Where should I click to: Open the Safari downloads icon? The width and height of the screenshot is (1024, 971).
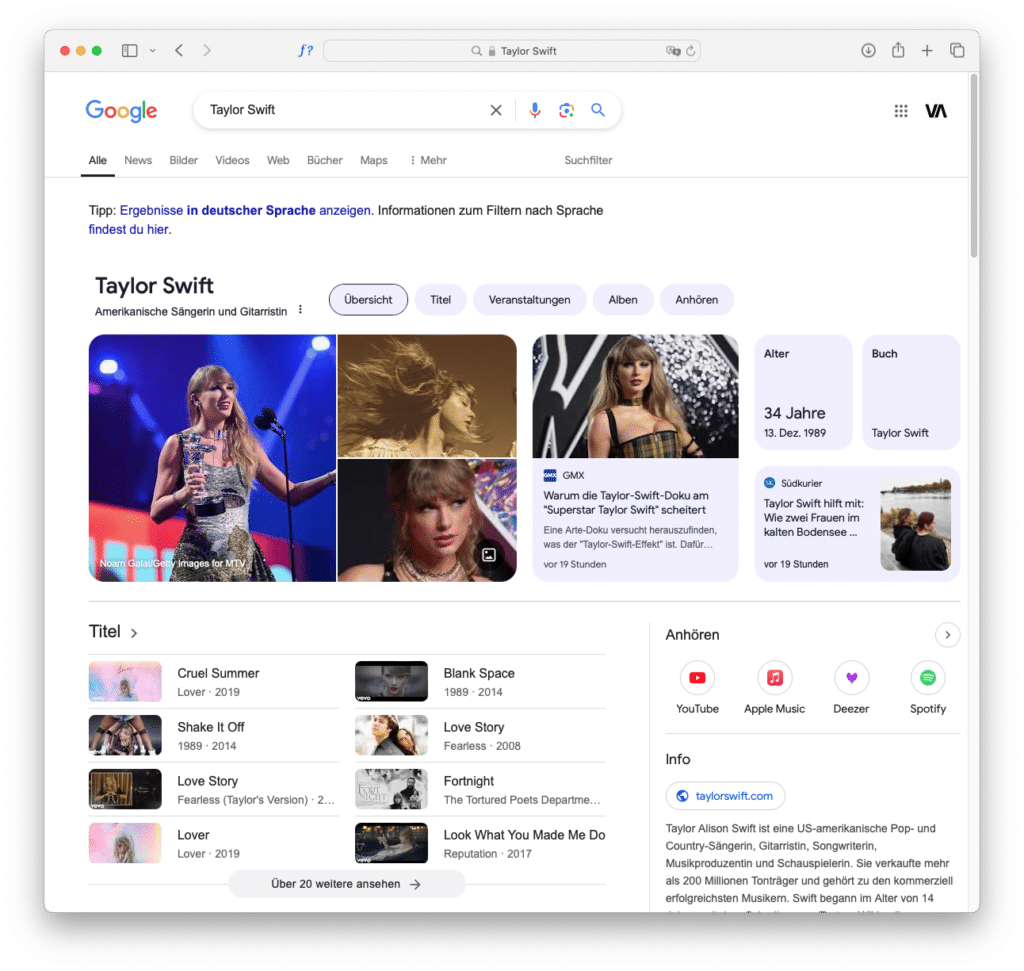(x=868, y=50)
